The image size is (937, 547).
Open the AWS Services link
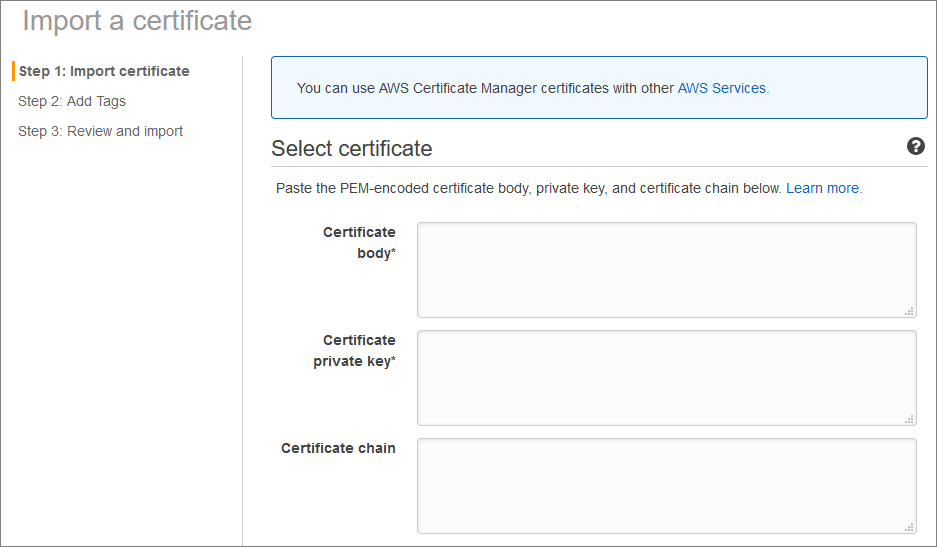pyautogui.click(x=722, y=88)
